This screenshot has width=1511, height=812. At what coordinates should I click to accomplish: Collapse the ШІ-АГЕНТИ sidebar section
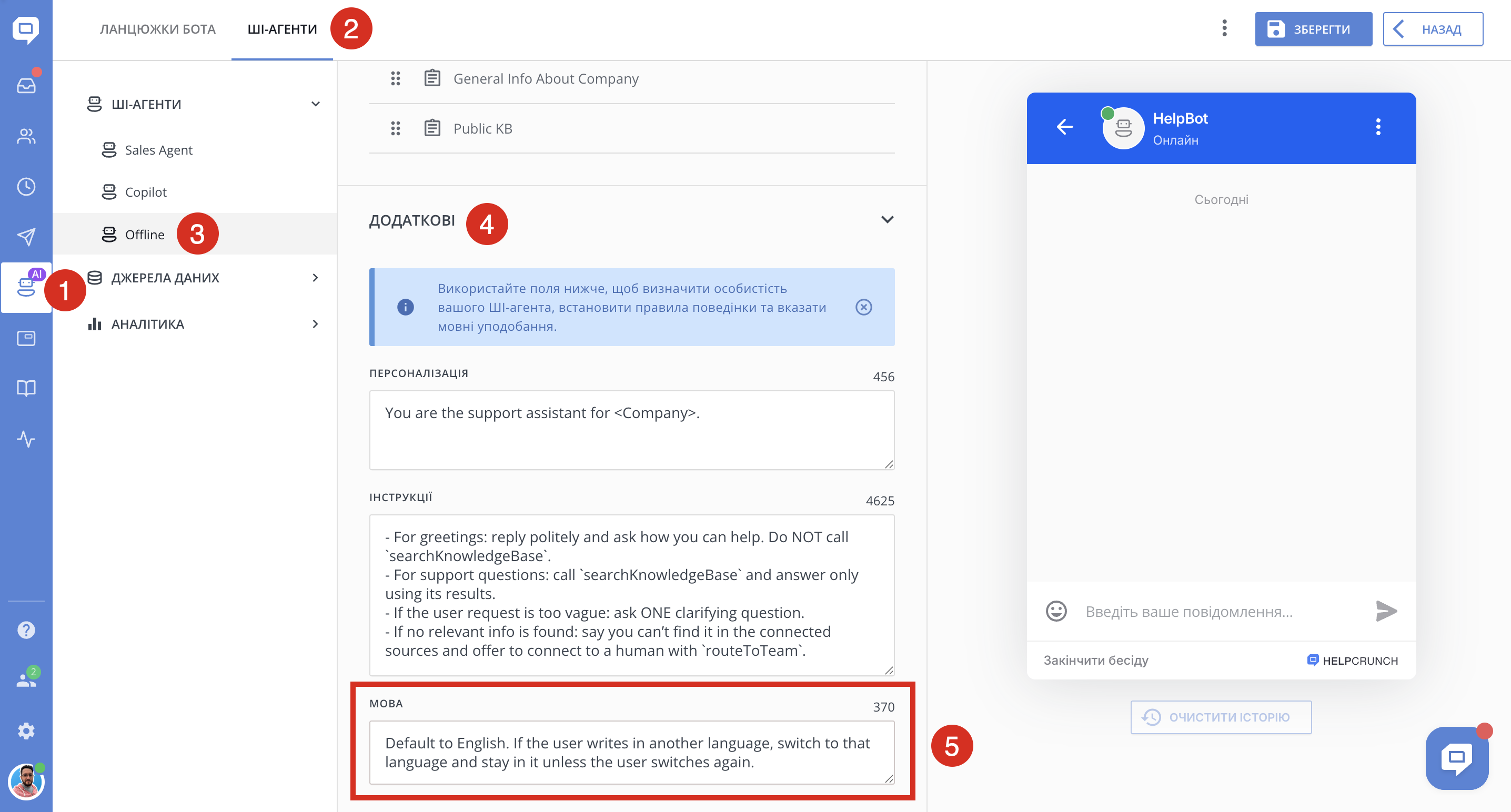pos(316,104)
